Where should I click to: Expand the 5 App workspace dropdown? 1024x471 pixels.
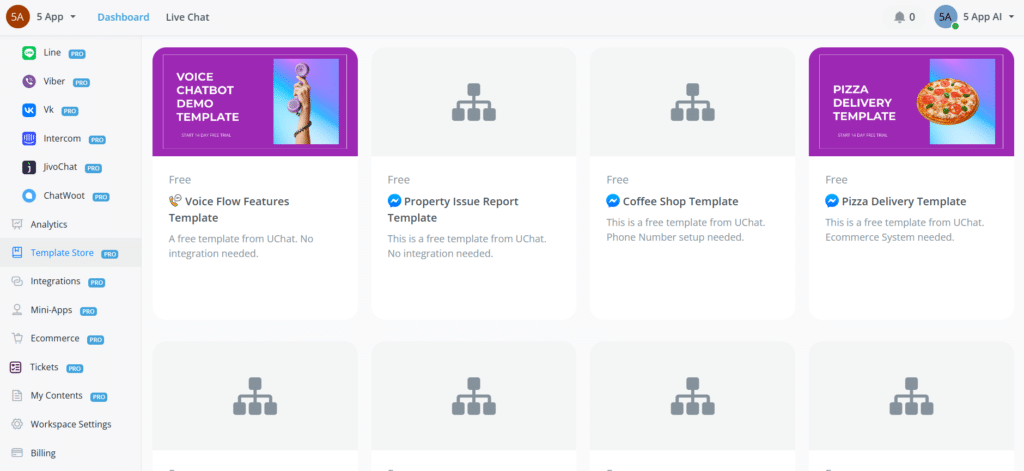(x=56, y=17)
